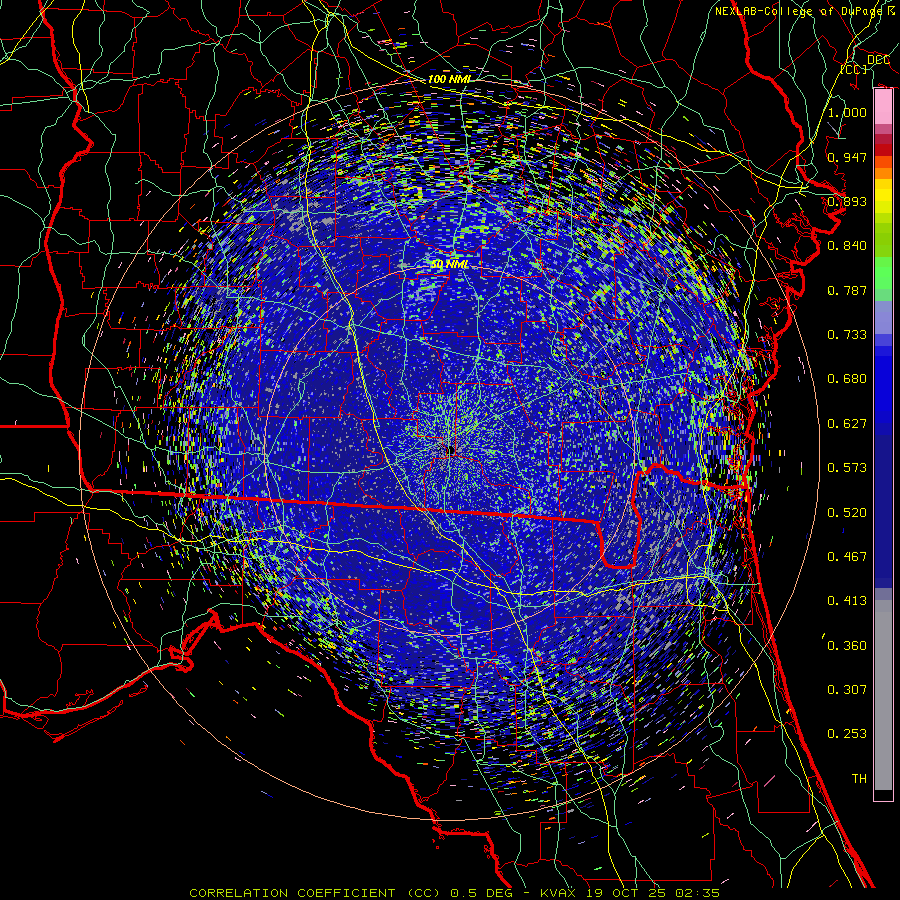Viewport: 900px width, 900px height.
Task: Click the gray segment of the color bar
Action: pyautogui.click(x=883, y=695)
